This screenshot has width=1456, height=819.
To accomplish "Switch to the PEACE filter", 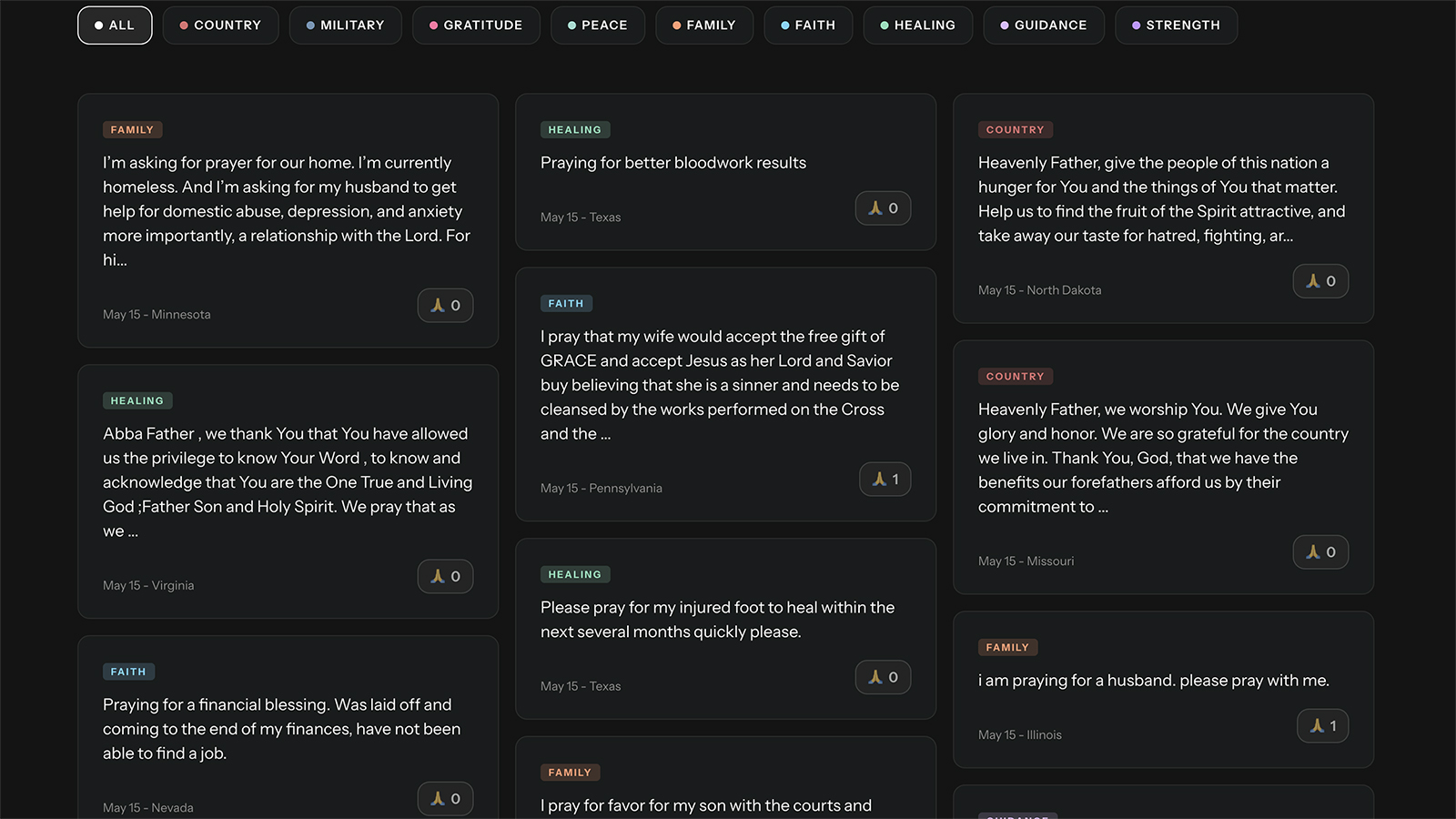I will click(597, 25).
